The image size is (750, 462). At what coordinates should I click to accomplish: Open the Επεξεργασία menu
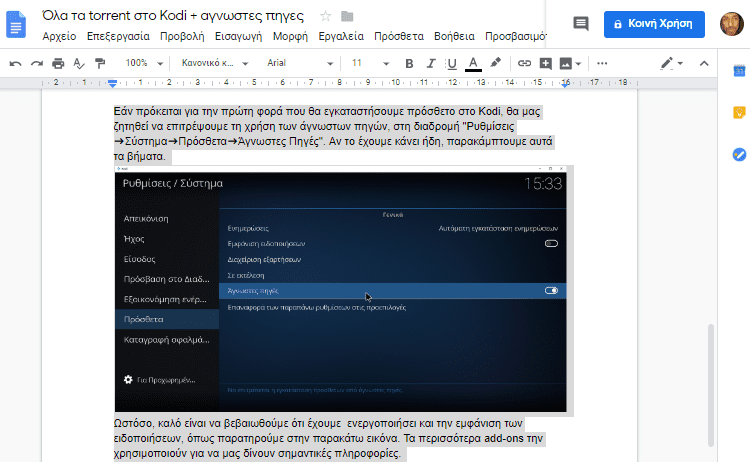[x=118, y=36]
